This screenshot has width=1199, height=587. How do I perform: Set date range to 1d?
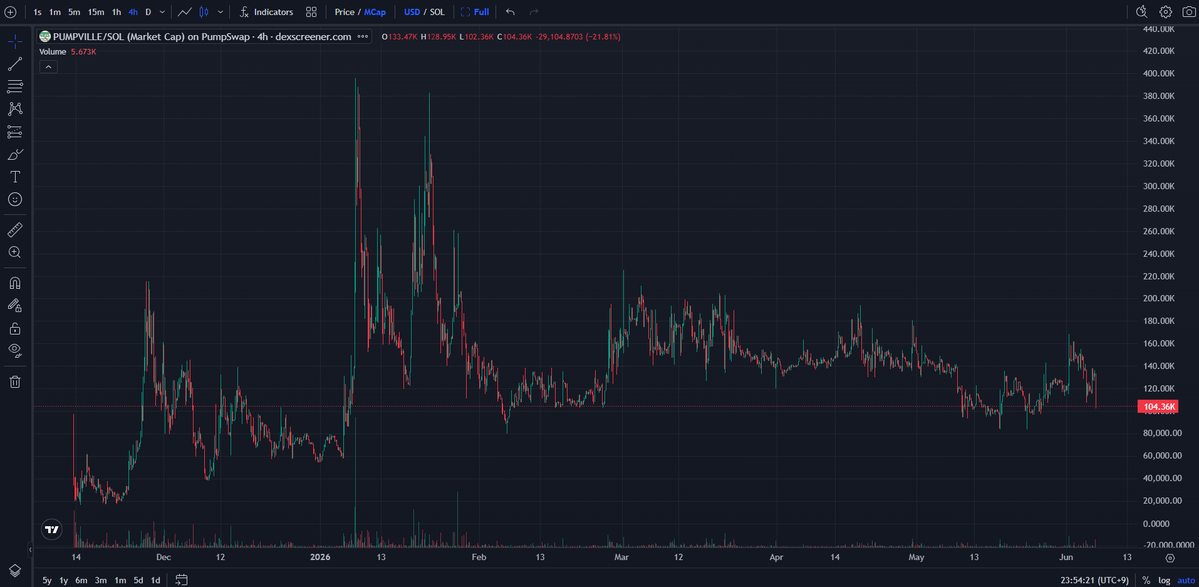[155, 580]
